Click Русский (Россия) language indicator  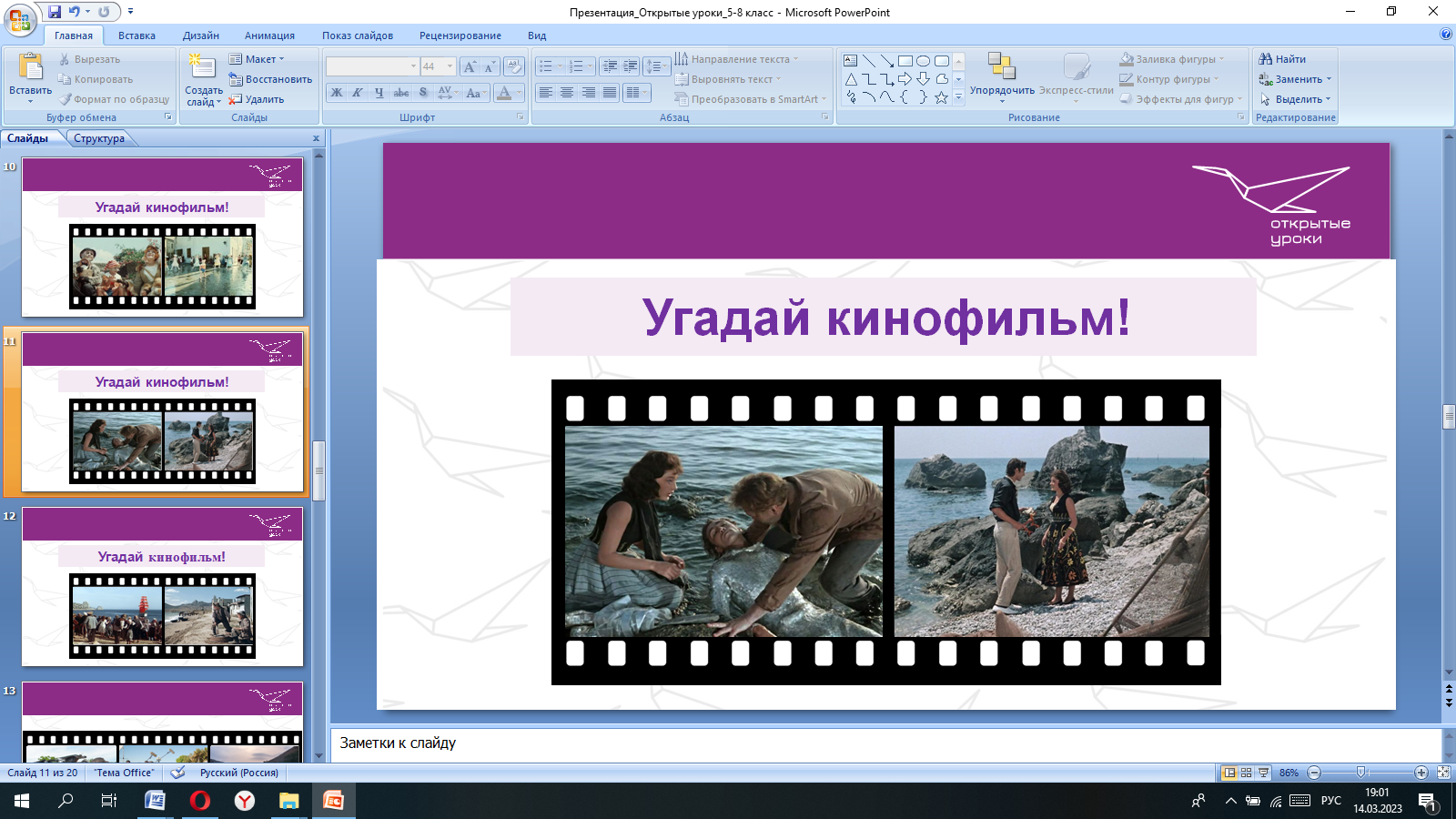click(239, 773)
